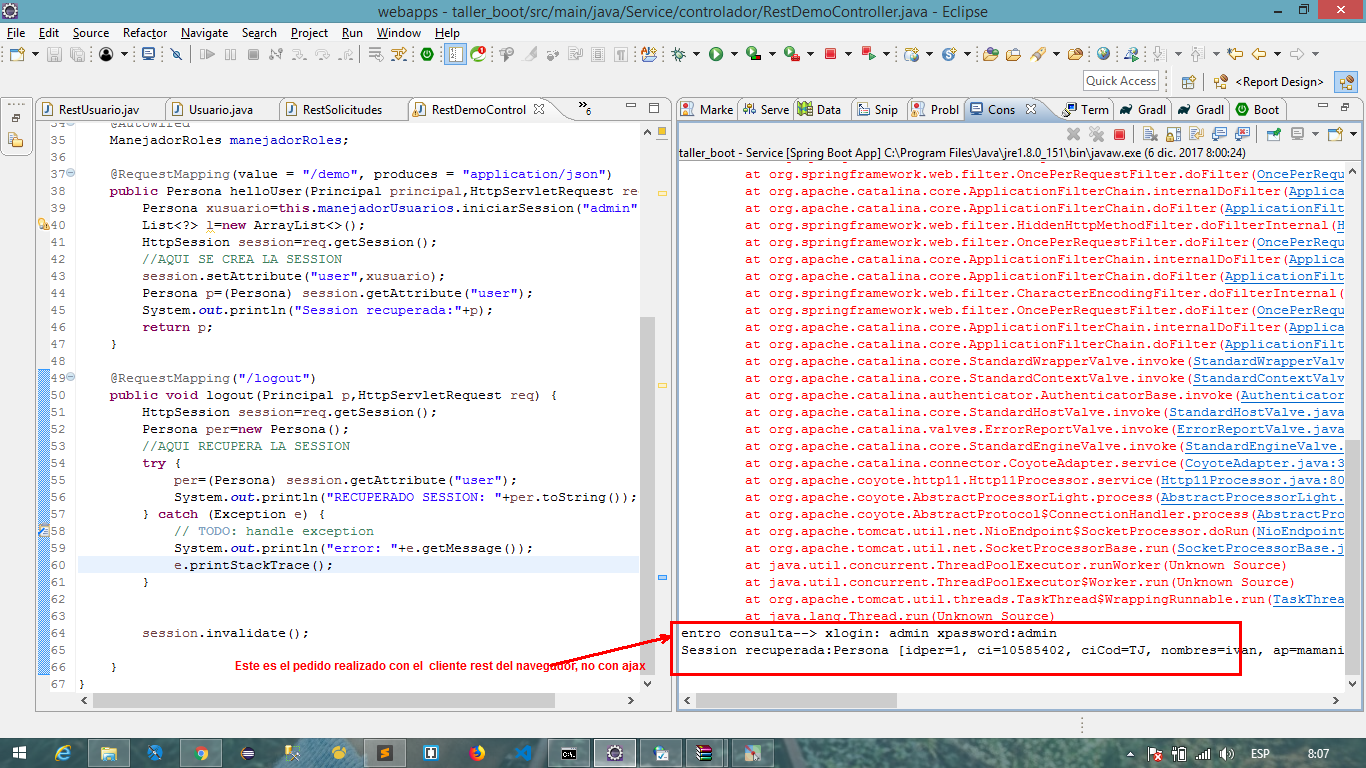The width and height of the screenshot is (1366, 768).
Task: Click the Open Web Browser globe icon
Action: coord(1103,54)
